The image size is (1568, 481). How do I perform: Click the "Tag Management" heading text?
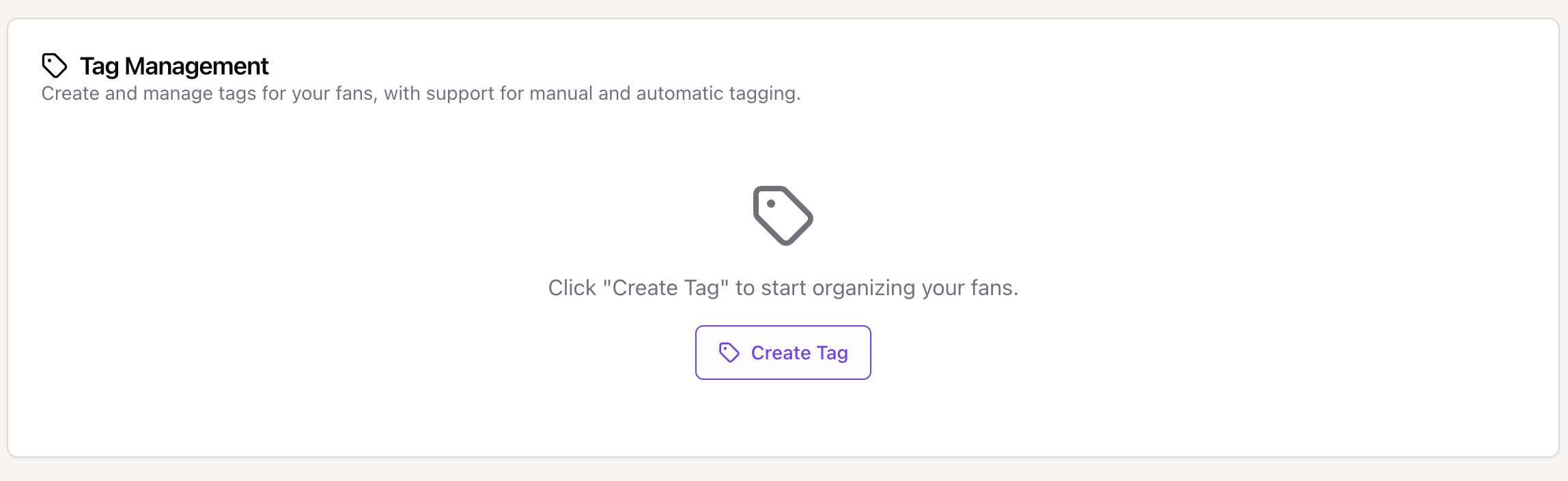[x=174, y=66]
